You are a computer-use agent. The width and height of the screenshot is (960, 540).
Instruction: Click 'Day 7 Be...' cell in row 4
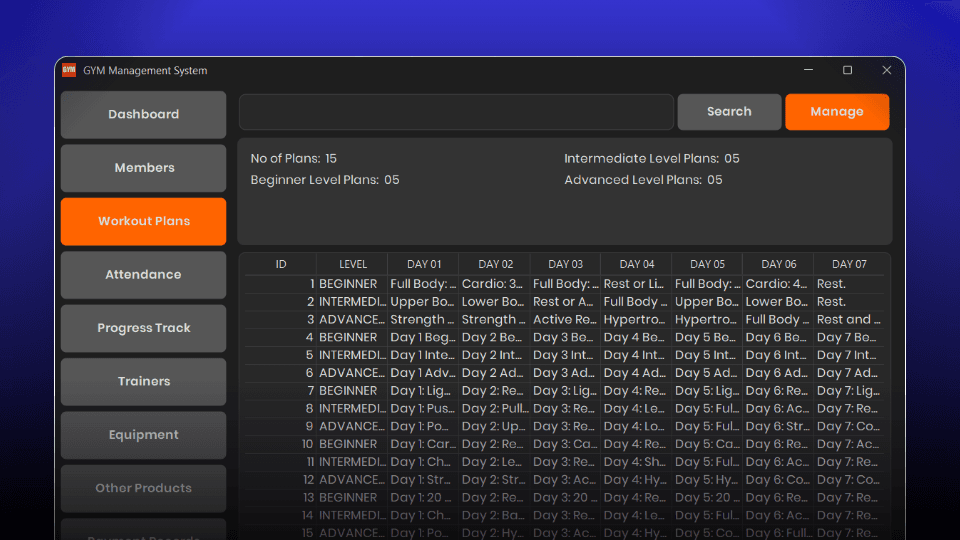pos(849,337)
